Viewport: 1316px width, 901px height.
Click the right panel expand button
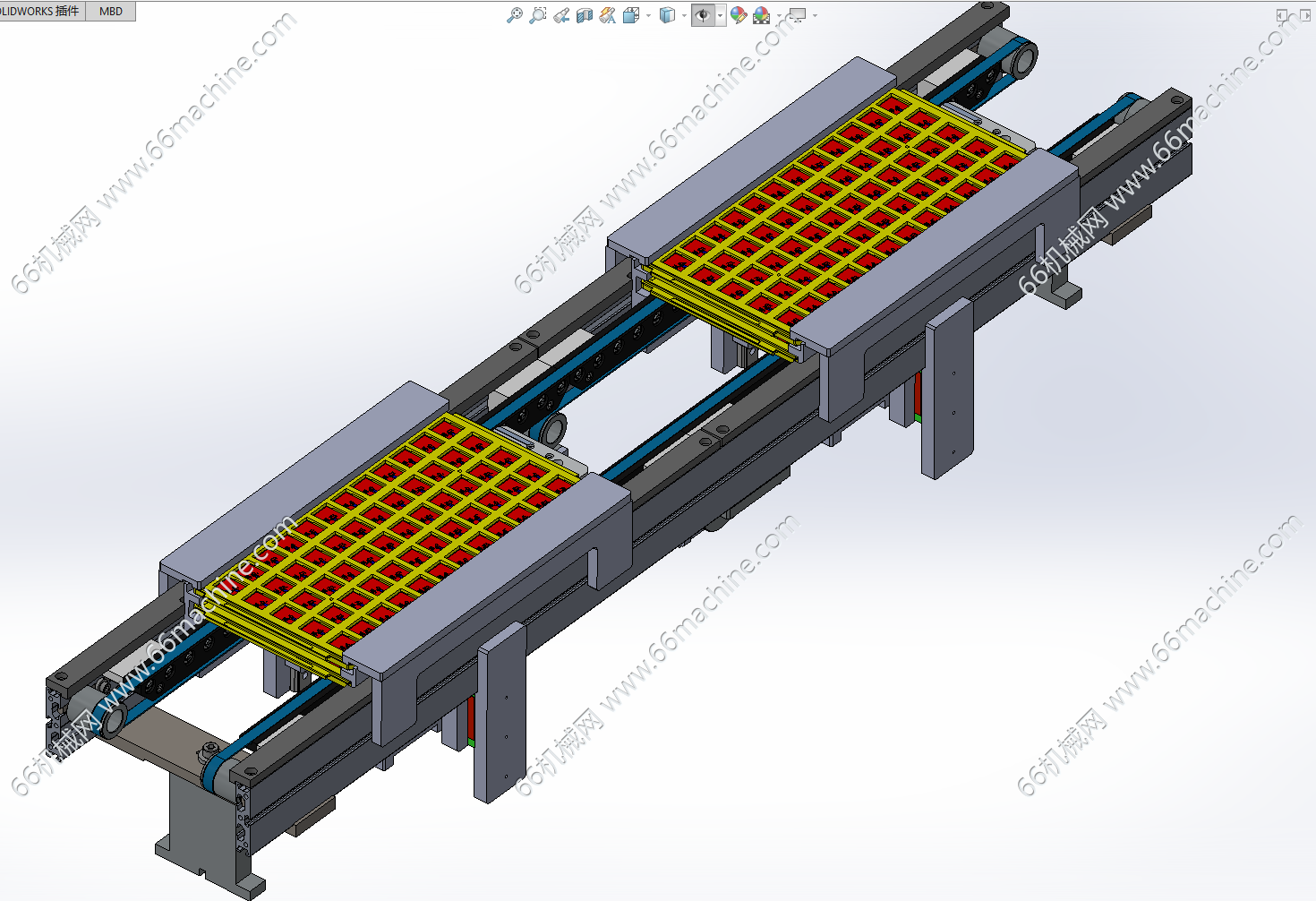pos(1304,15)
